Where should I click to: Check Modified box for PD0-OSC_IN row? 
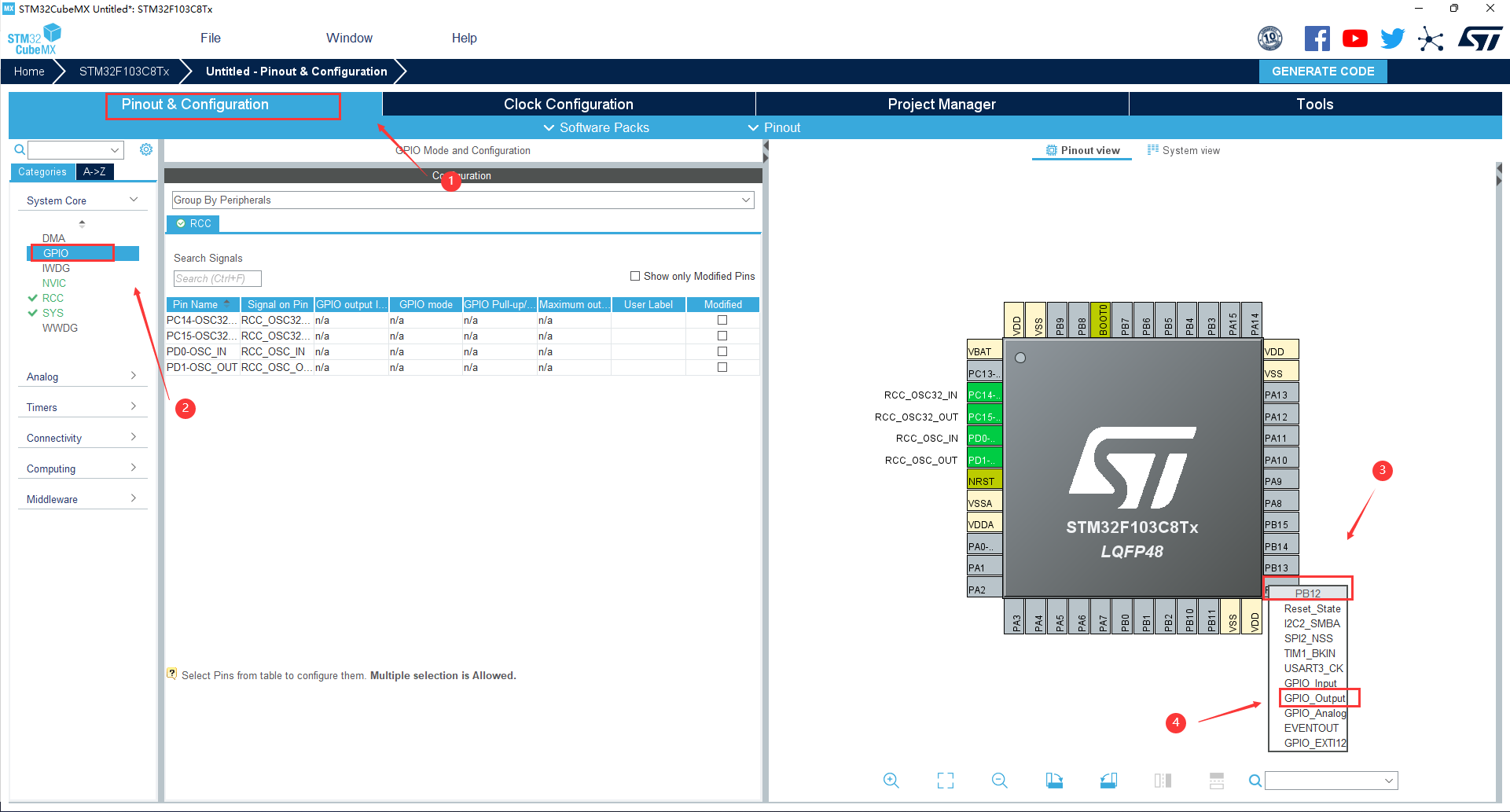(x=722, y=351)
